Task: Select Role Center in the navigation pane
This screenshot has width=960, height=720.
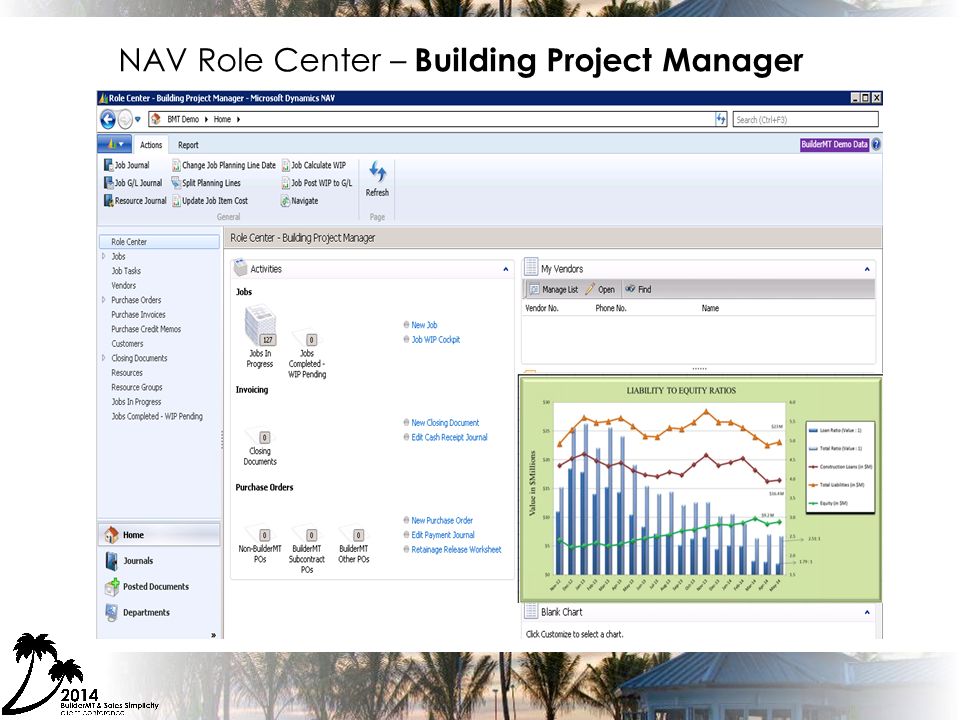Action: pyautogui.click(x=159, y=242)
